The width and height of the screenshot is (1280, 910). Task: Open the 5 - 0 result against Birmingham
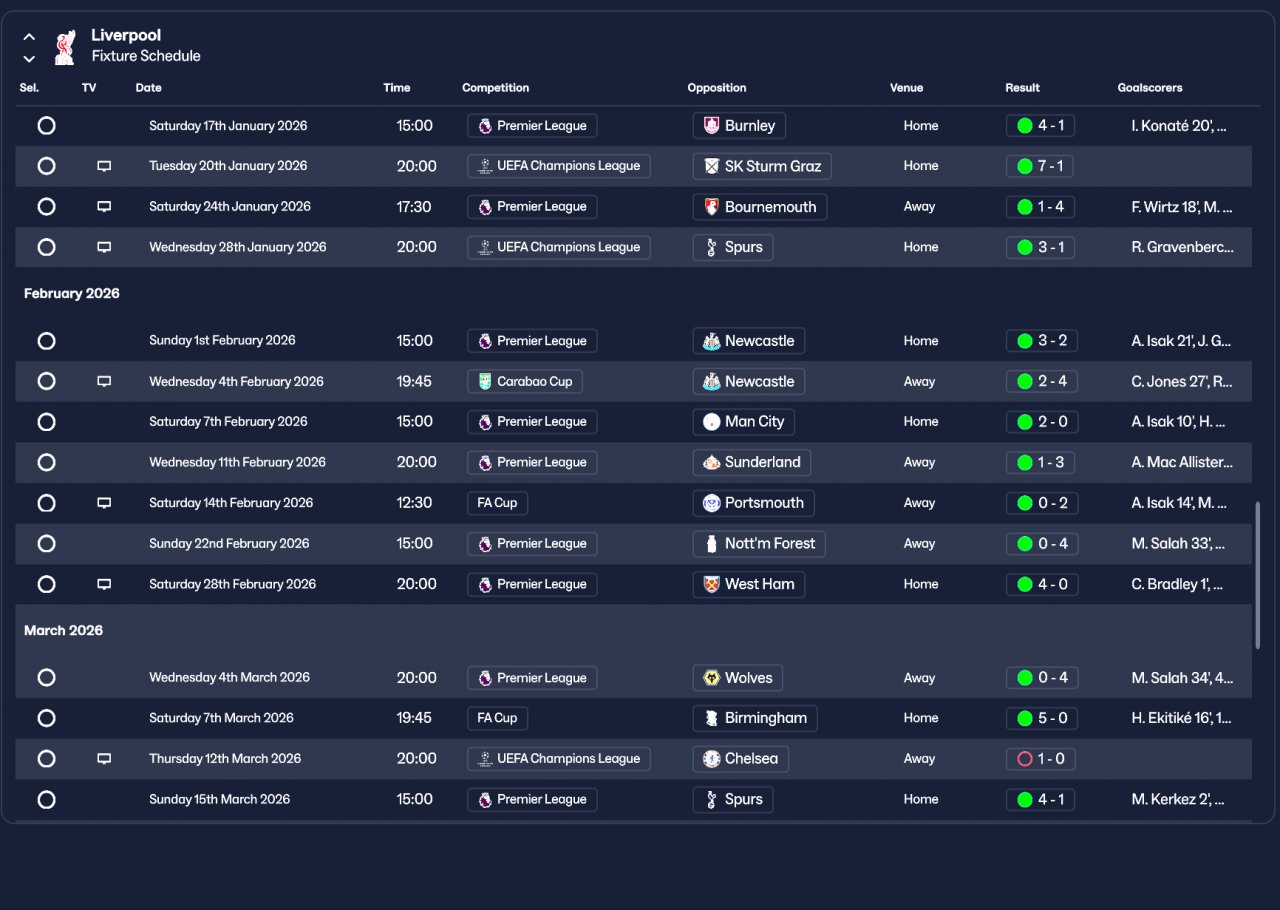point(1042,718)
